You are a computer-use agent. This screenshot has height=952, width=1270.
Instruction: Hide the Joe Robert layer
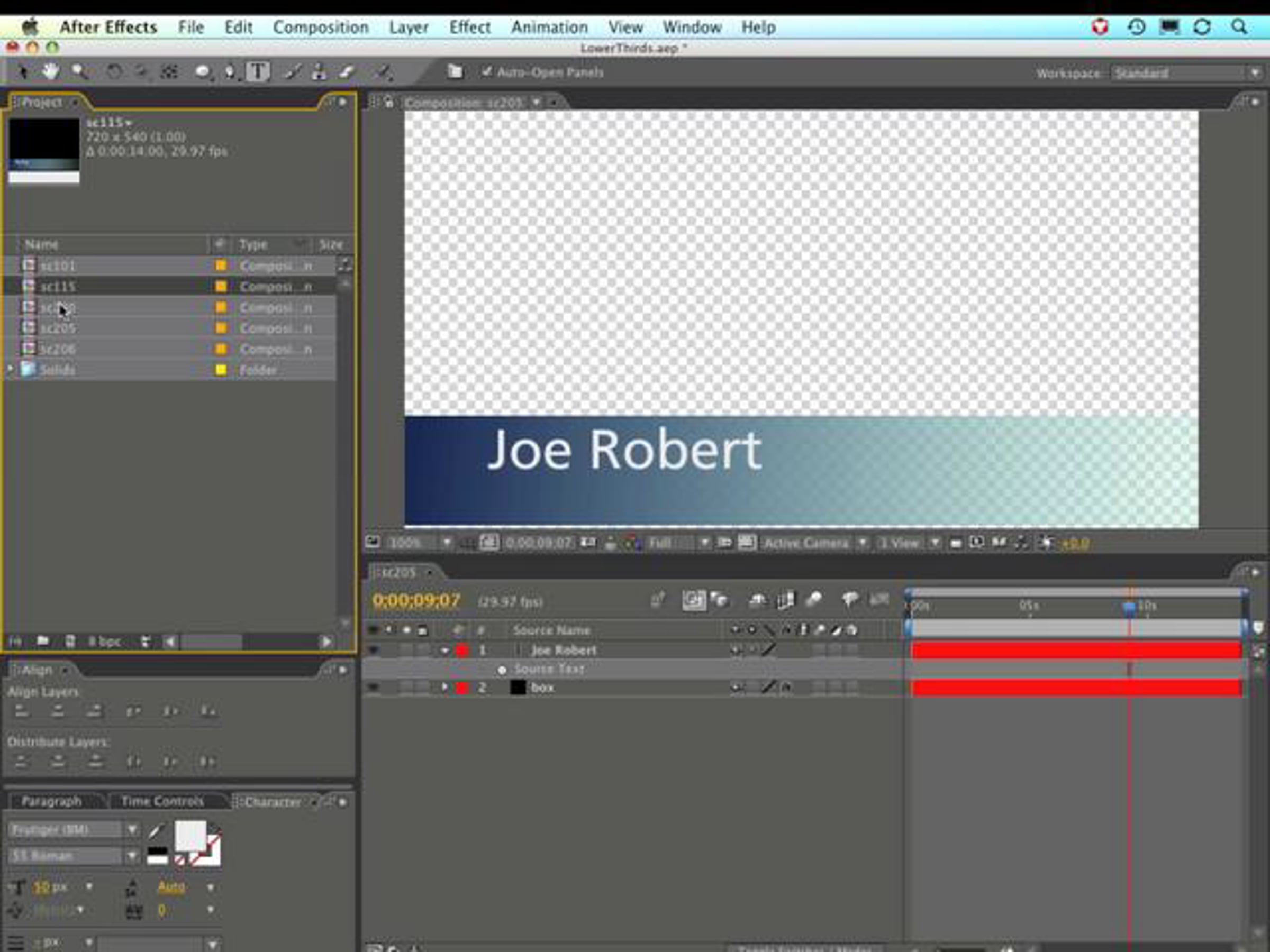[373, 650]
